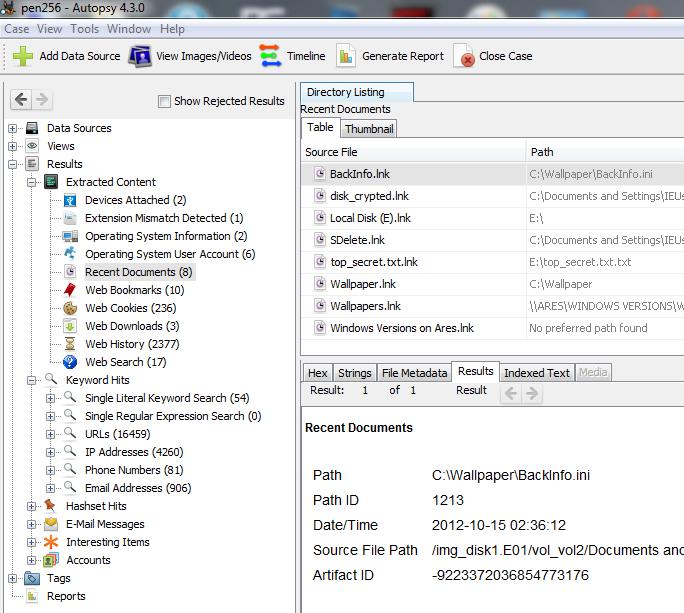Click the Web Search globe icon

(70, 362)
